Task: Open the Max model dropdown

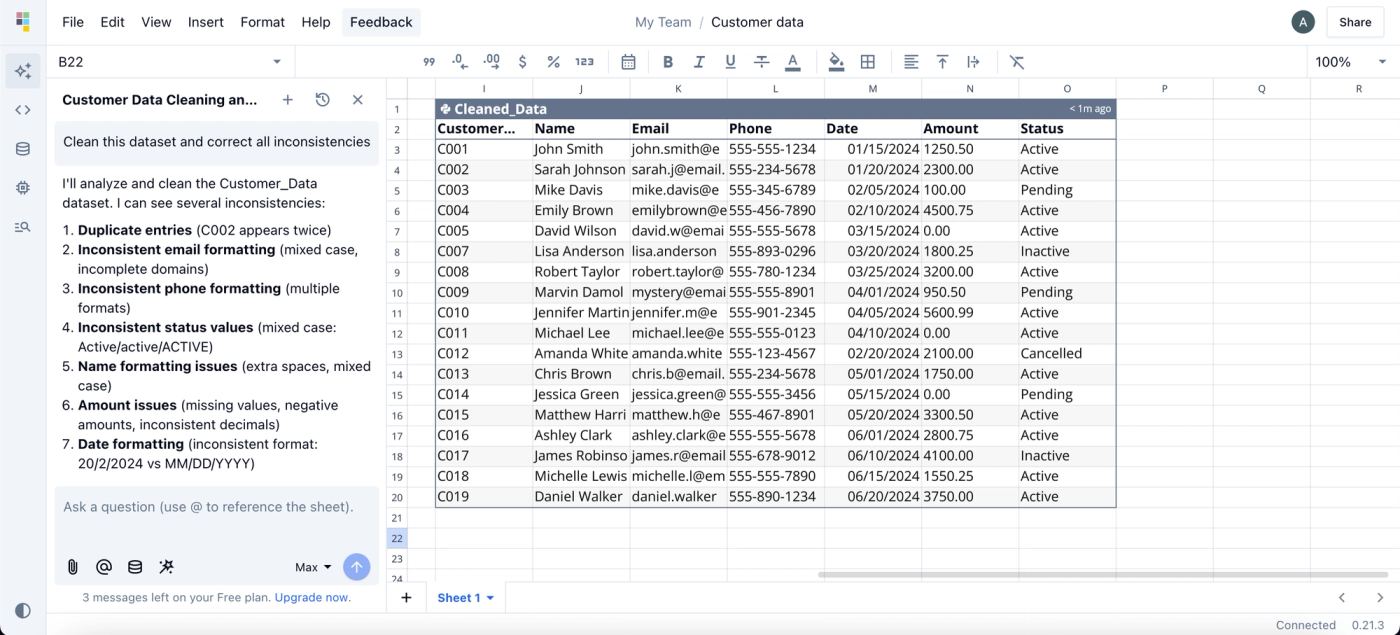Action: coord(313,567)
